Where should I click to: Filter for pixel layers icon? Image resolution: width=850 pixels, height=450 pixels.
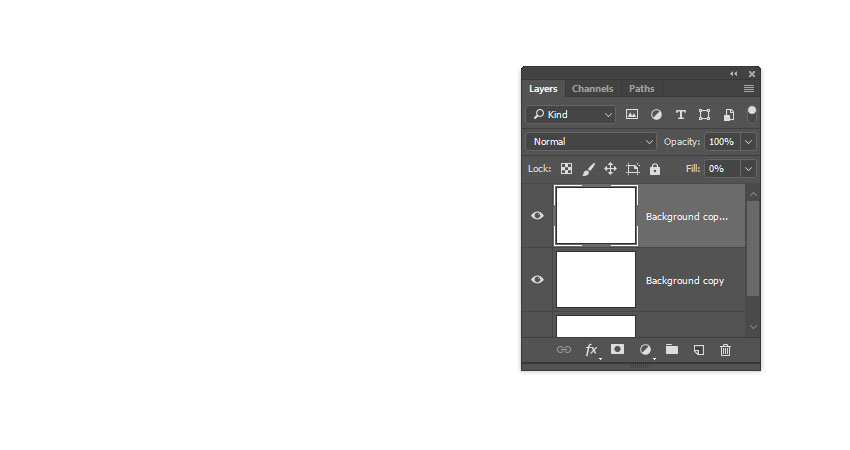coord(632,114)
